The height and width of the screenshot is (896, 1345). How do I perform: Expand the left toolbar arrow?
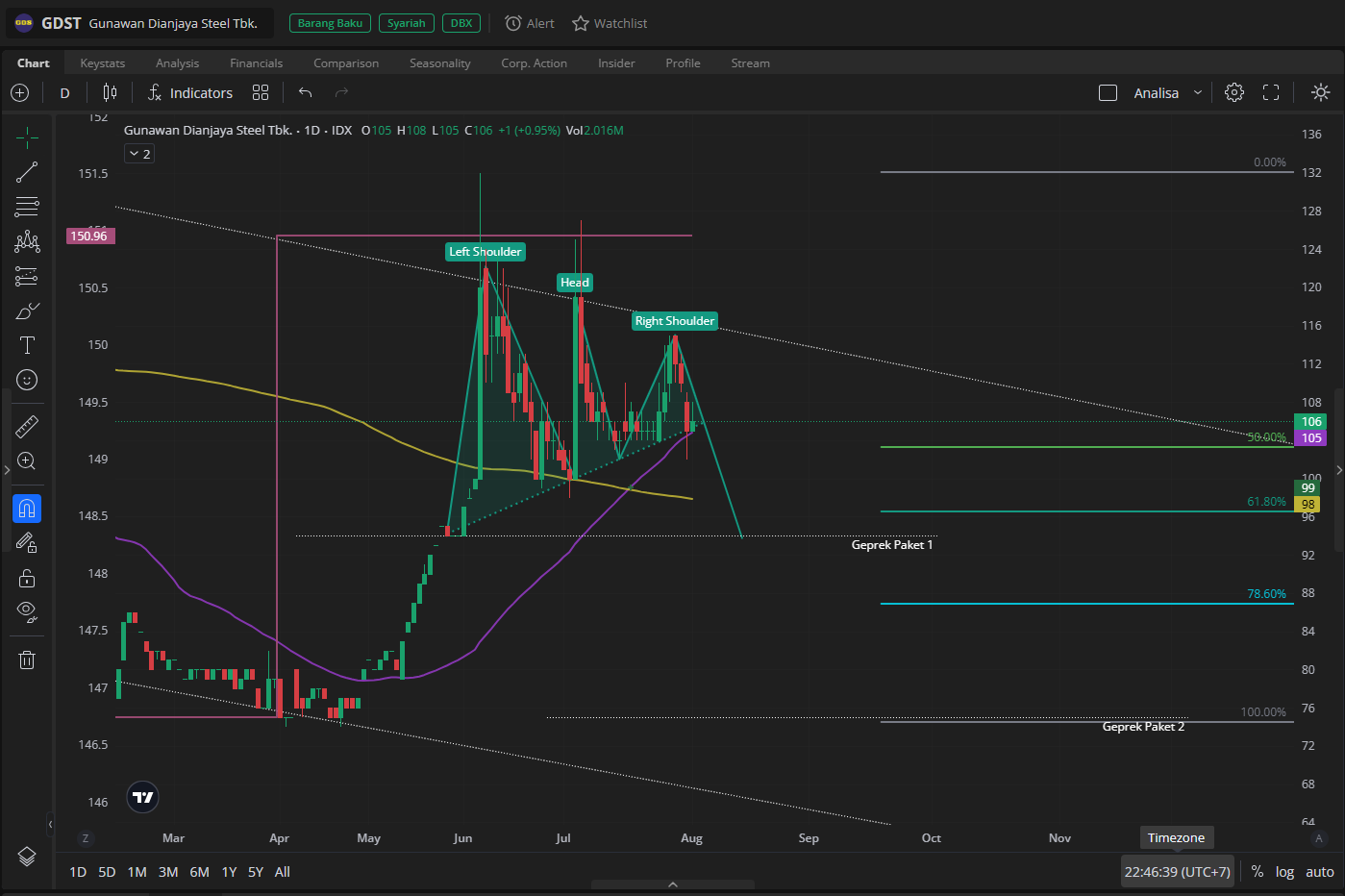7,470
